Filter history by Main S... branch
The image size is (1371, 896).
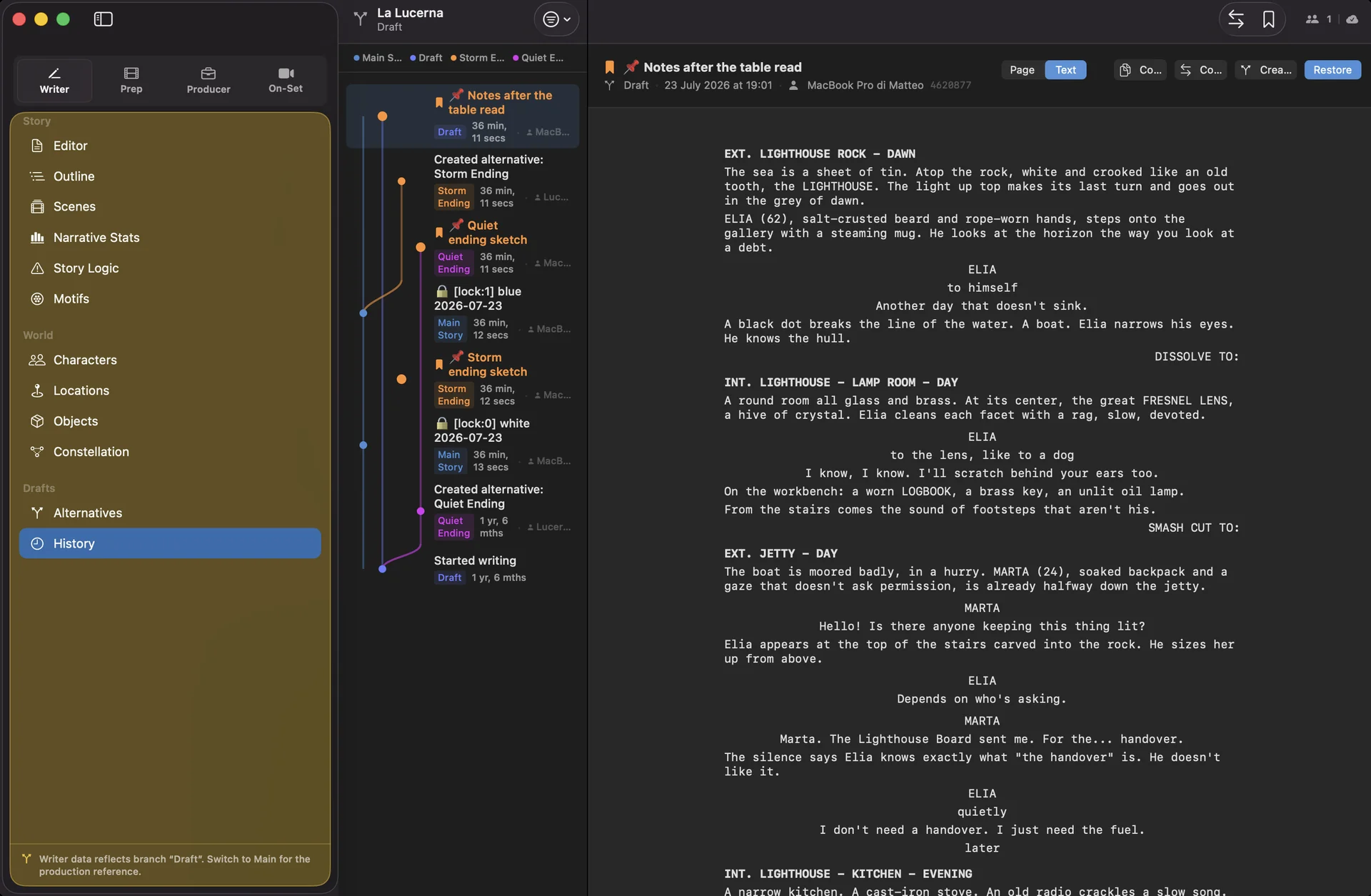(378, 58)
